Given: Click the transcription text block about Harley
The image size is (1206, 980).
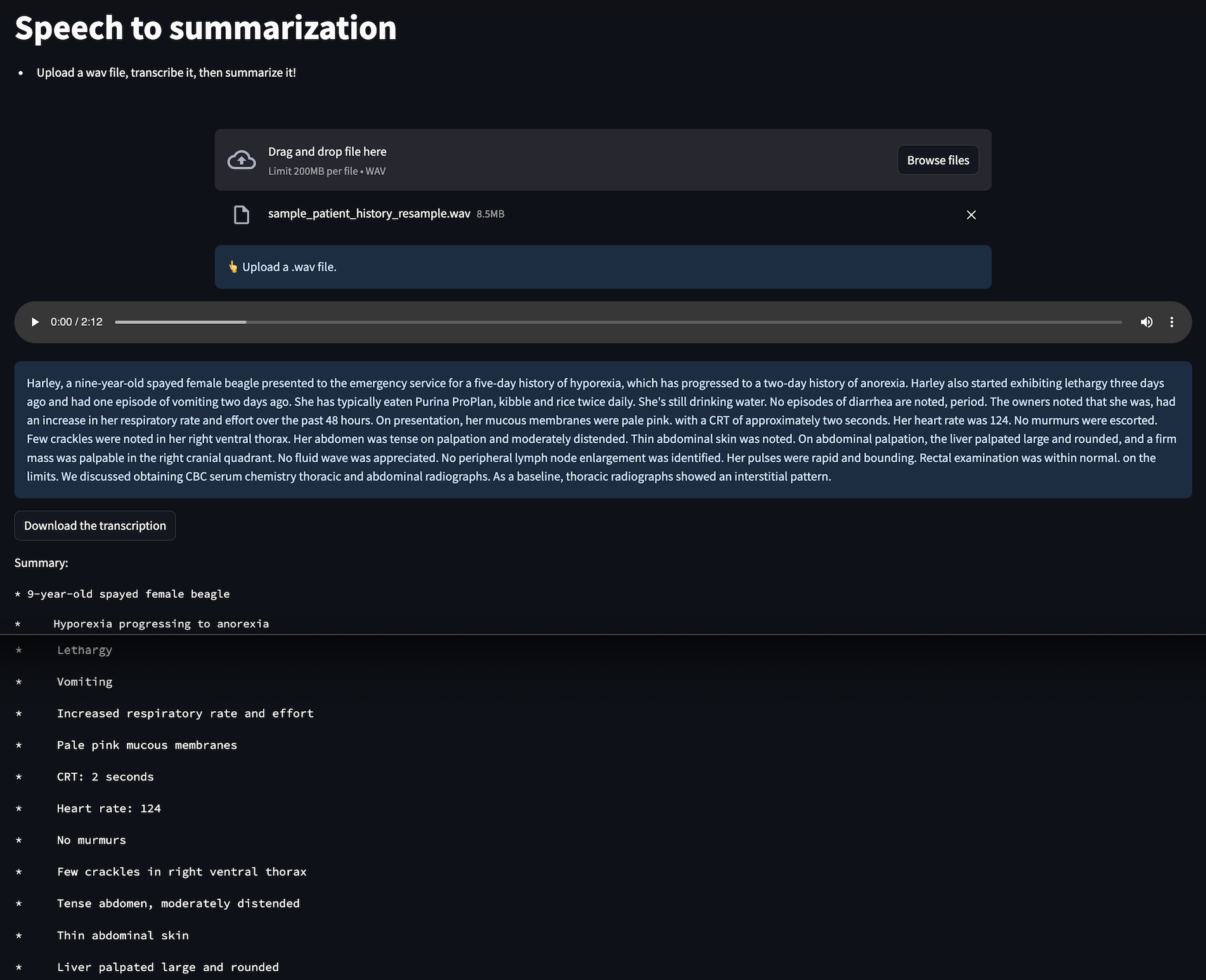Looking at the screenshot, I should (603, 430).
